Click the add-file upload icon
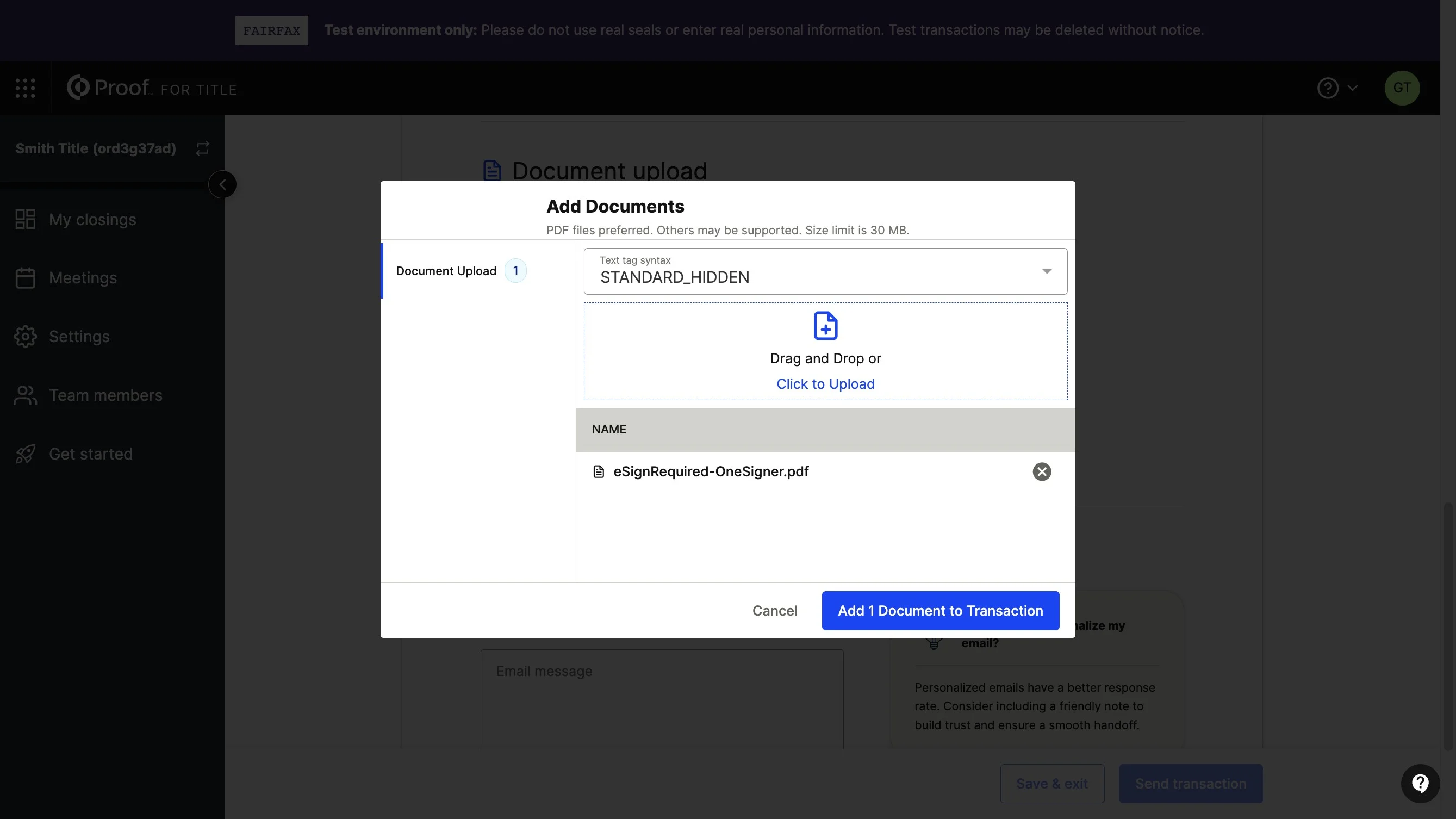 [x=825, y=326]
